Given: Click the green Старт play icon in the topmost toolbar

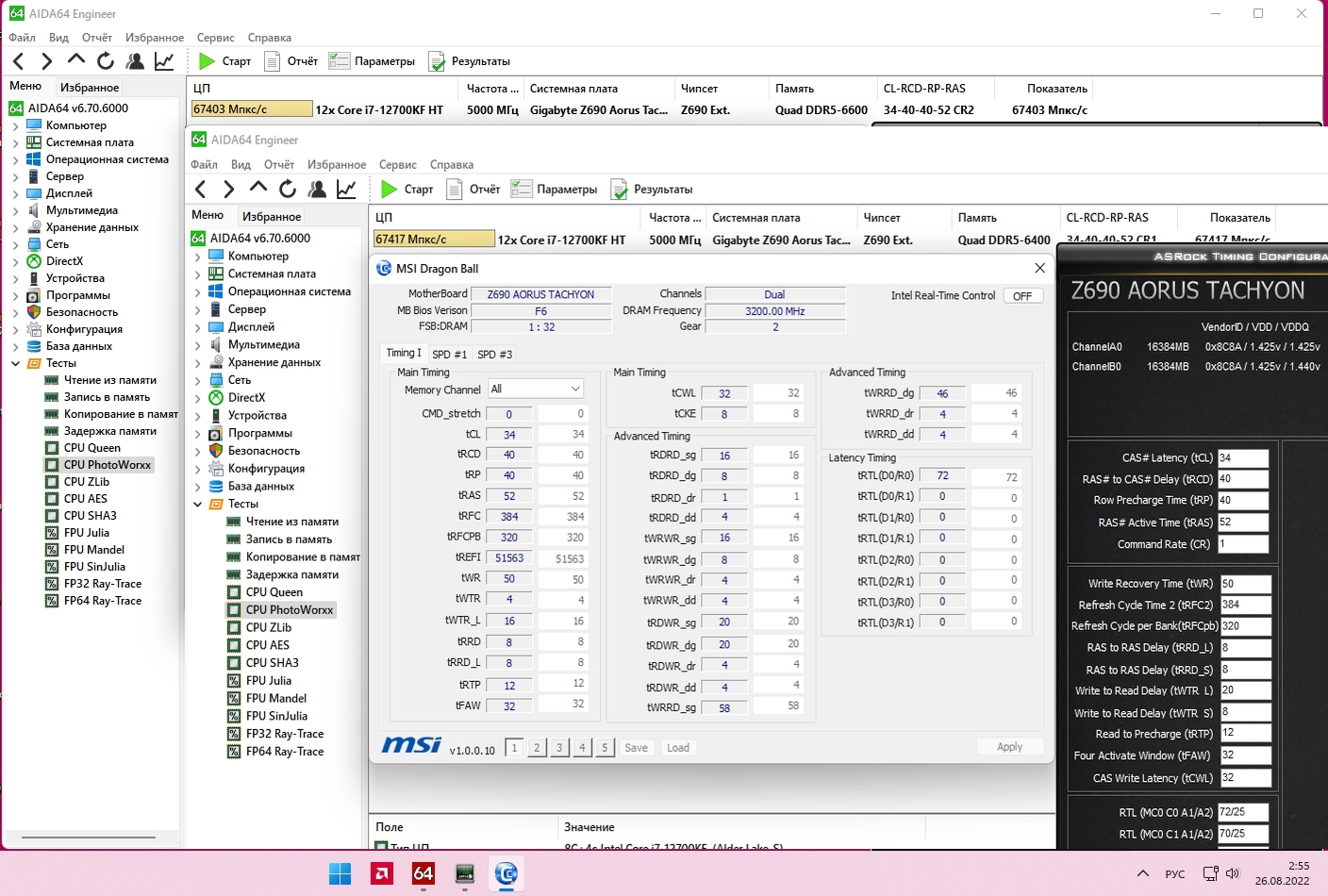Looking at the screenshot, I should 207,61.
